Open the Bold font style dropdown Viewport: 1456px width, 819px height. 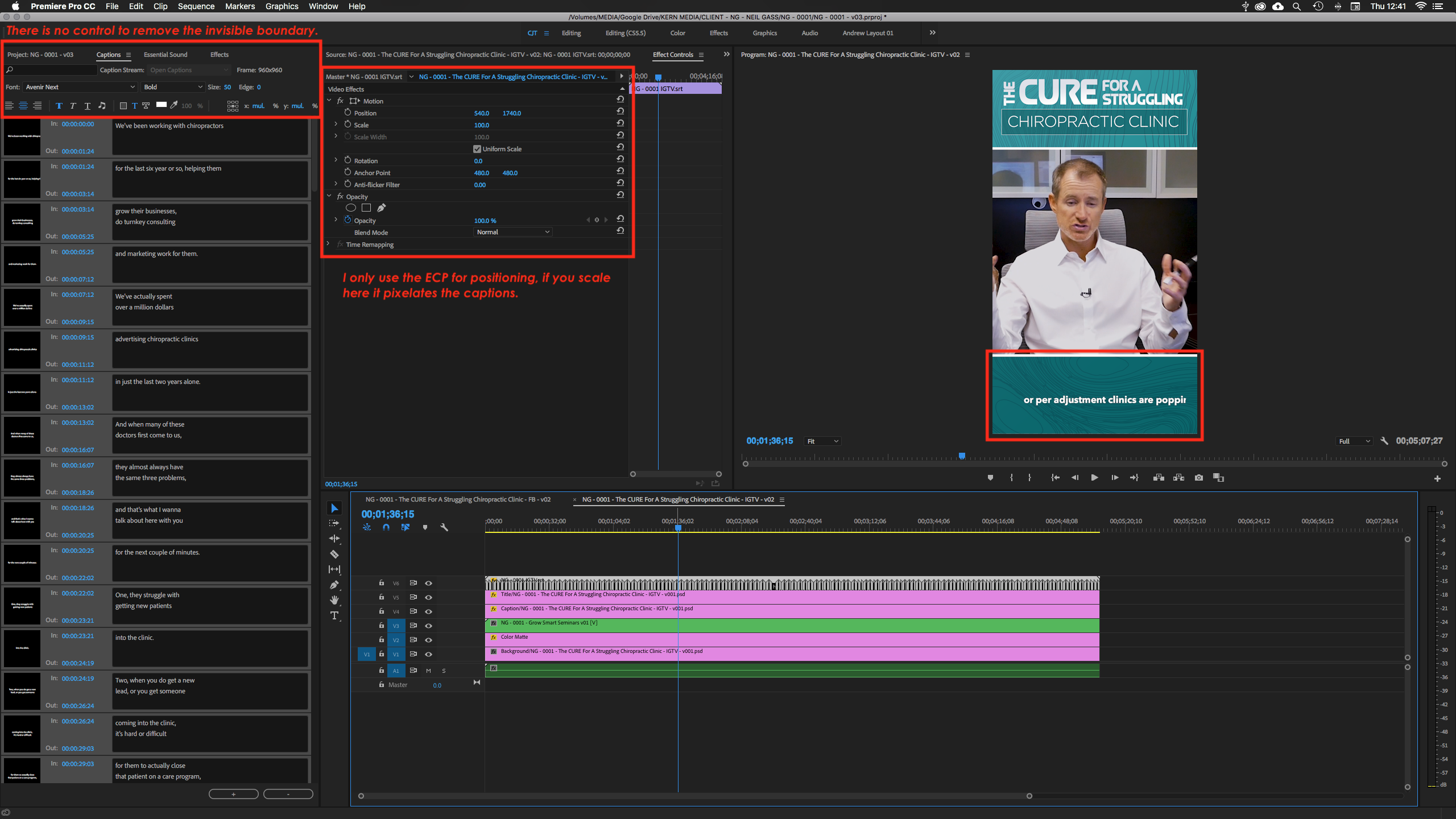[x=172, y=86]
